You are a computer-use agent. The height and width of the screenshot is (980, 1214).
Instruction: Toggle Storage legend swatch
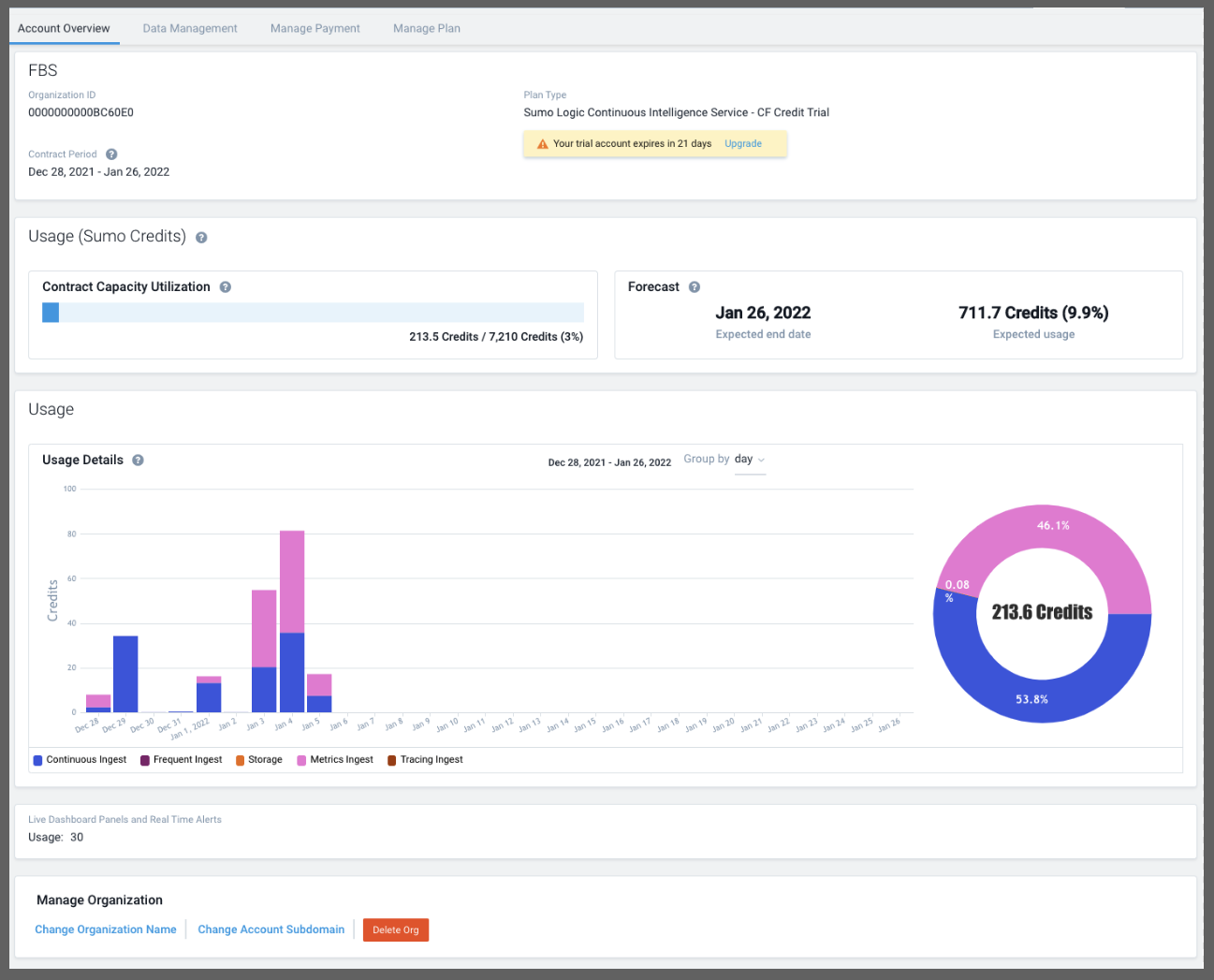click(x=240, y=760)
